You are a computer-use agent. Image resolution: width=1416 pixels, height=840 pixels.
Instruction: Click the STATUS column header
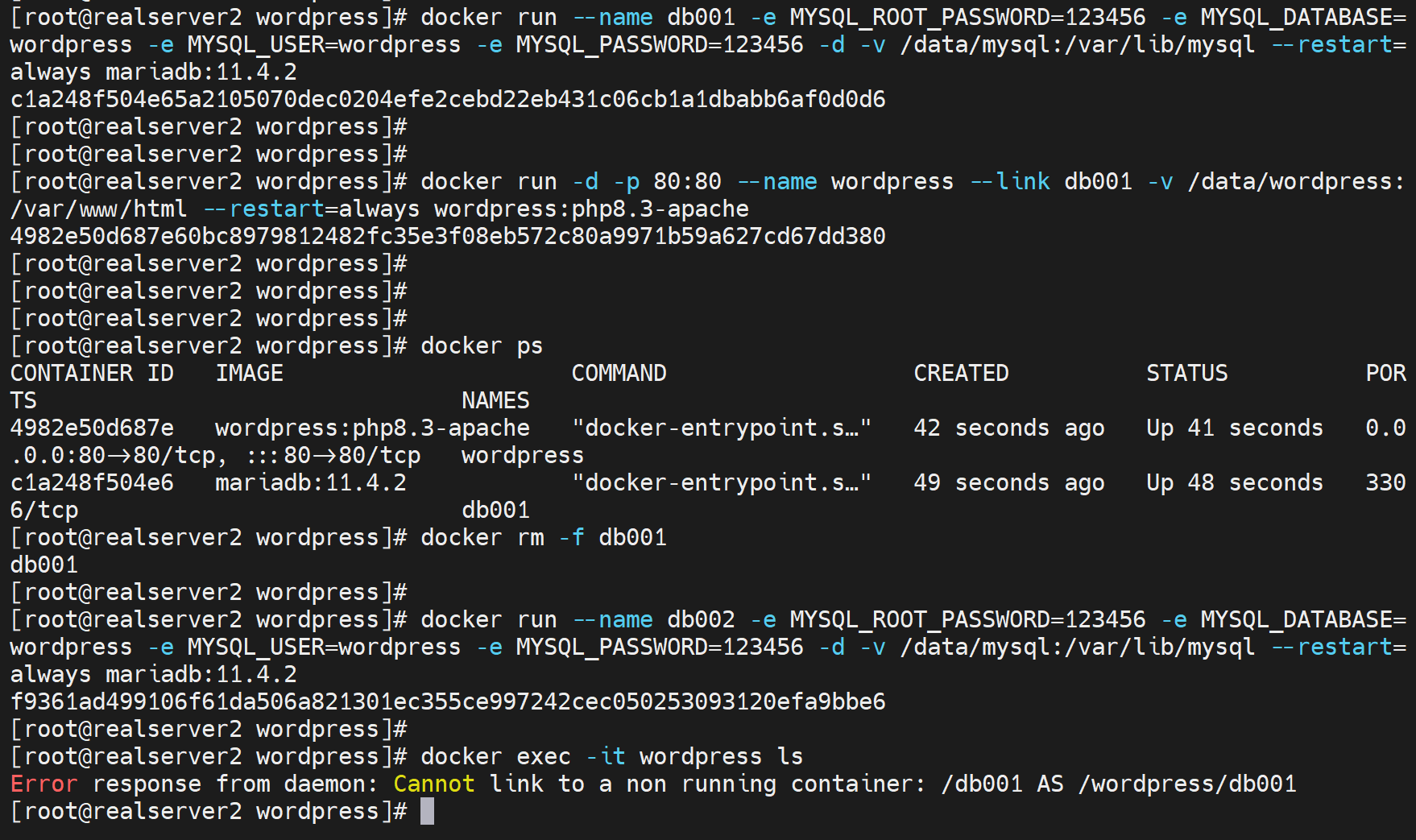coord(1186,373)
